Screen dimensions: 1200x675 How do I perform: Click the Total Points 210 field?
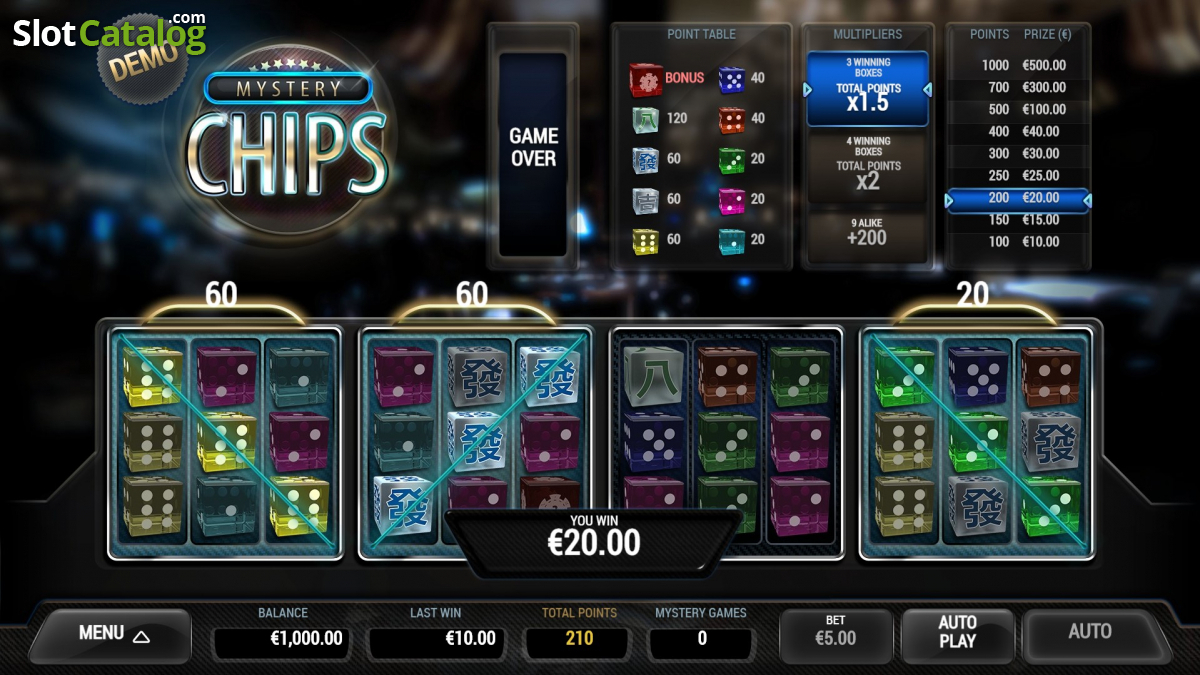point(579,638)
